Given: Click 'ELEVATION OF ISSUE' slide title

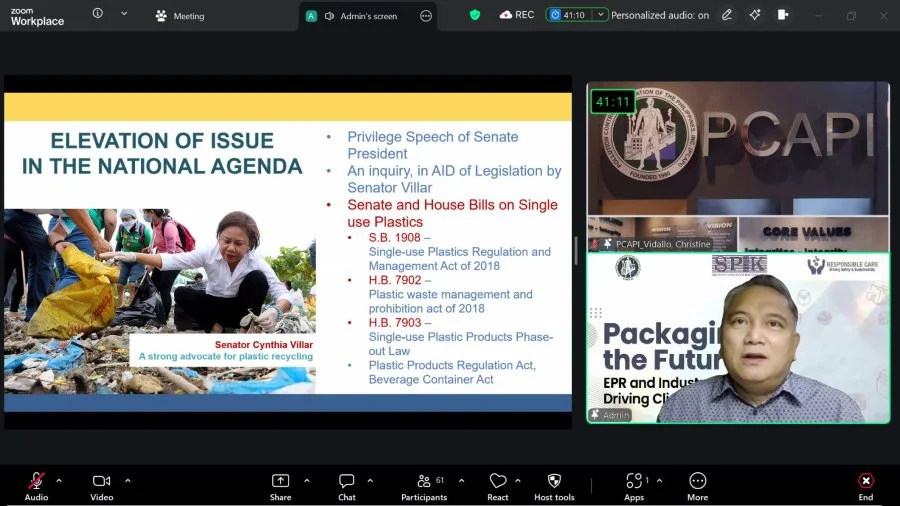Looking at the screenshot, I should coord(162,141).
